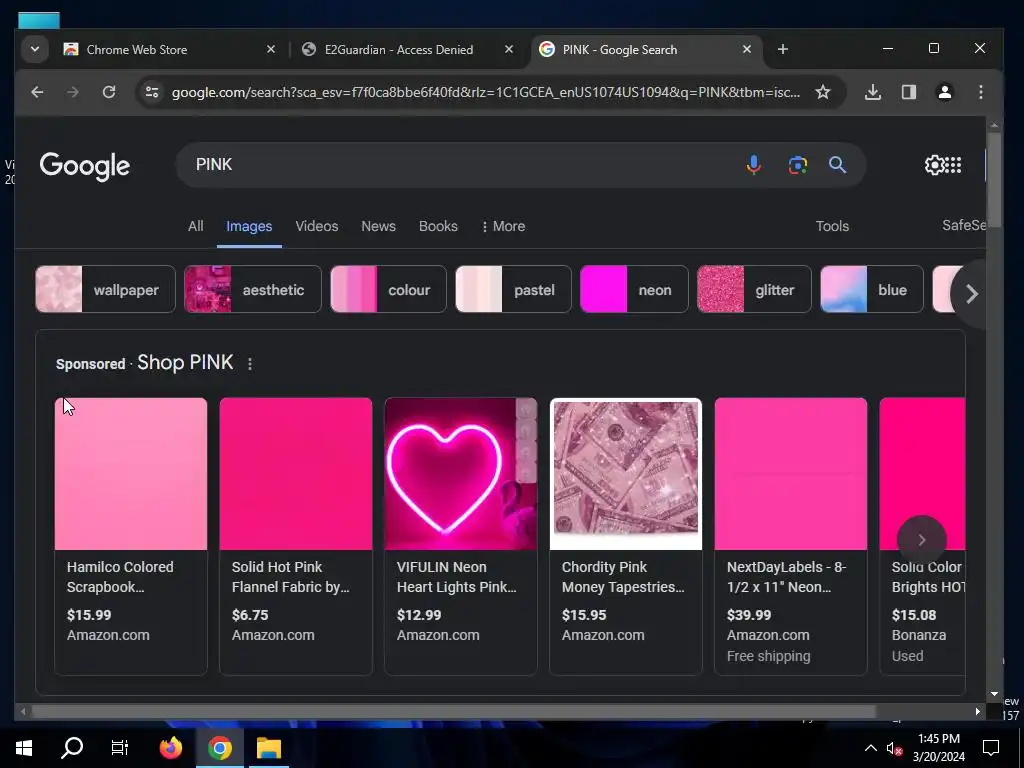Click the Solid Hot Pink Flannel Fabric title
1024x768 pixels.
[291, 577]
